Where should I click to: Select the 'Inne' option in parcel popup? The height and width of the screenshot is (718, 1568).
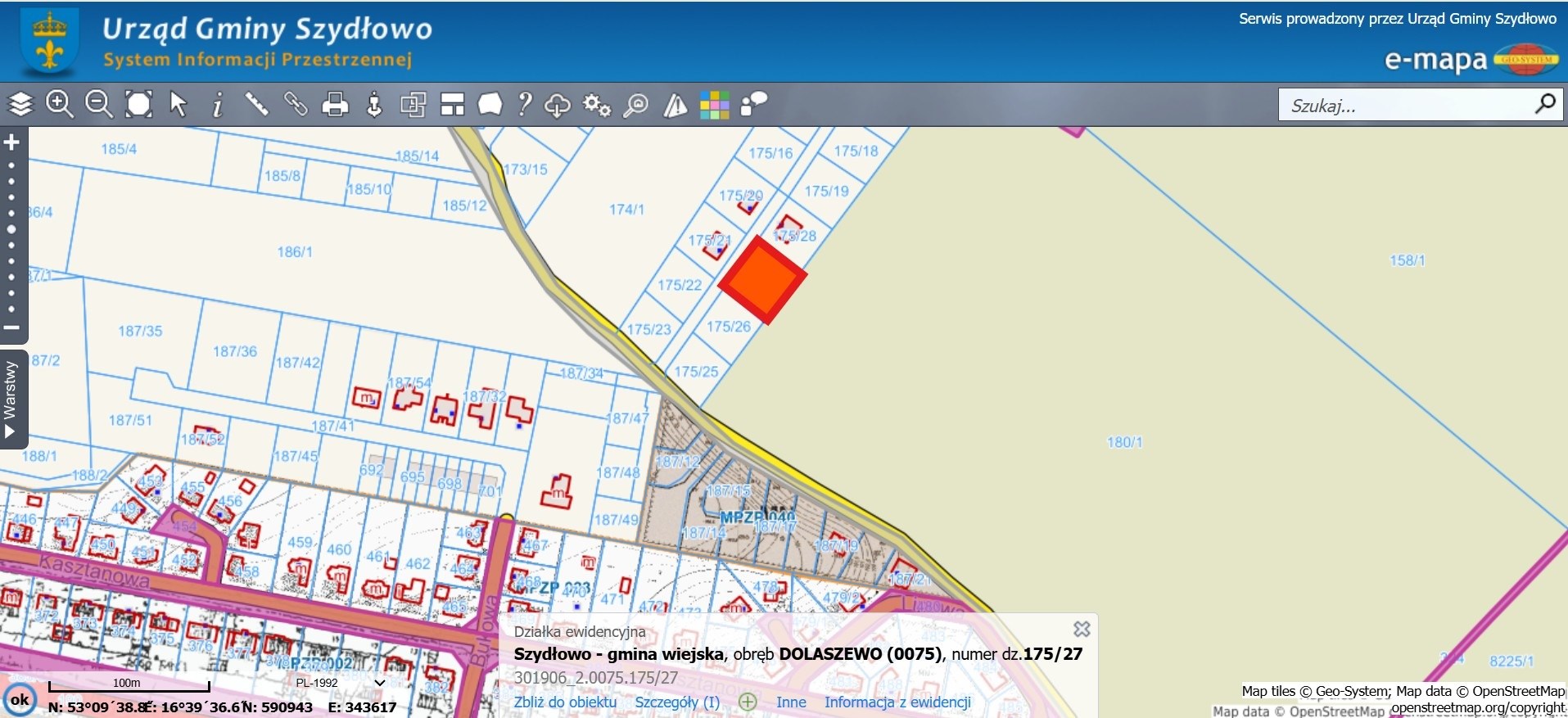tap(791, 702)
